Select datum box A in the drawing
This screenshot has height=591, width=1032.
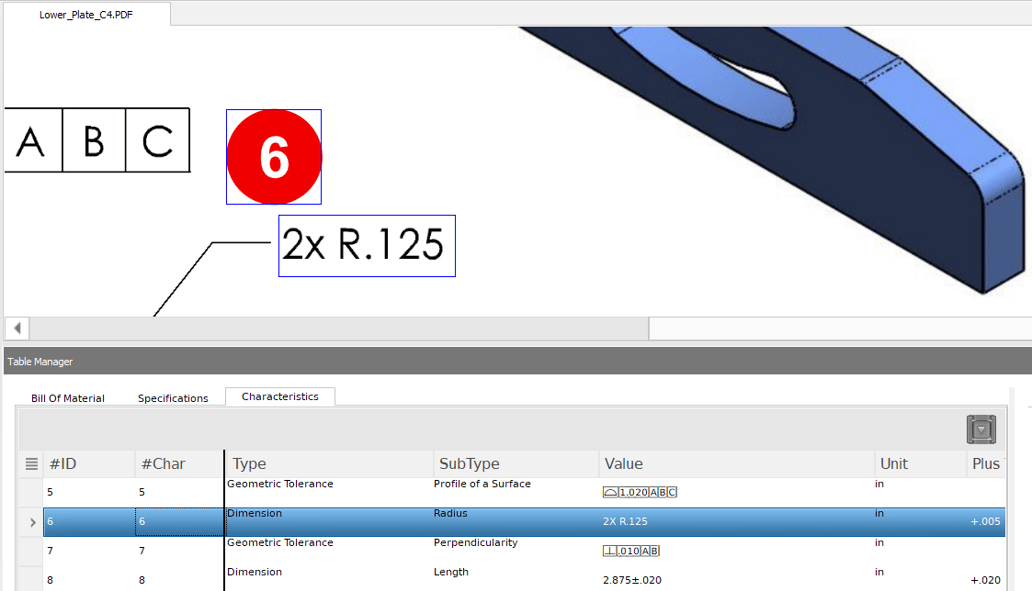point(32,140)
